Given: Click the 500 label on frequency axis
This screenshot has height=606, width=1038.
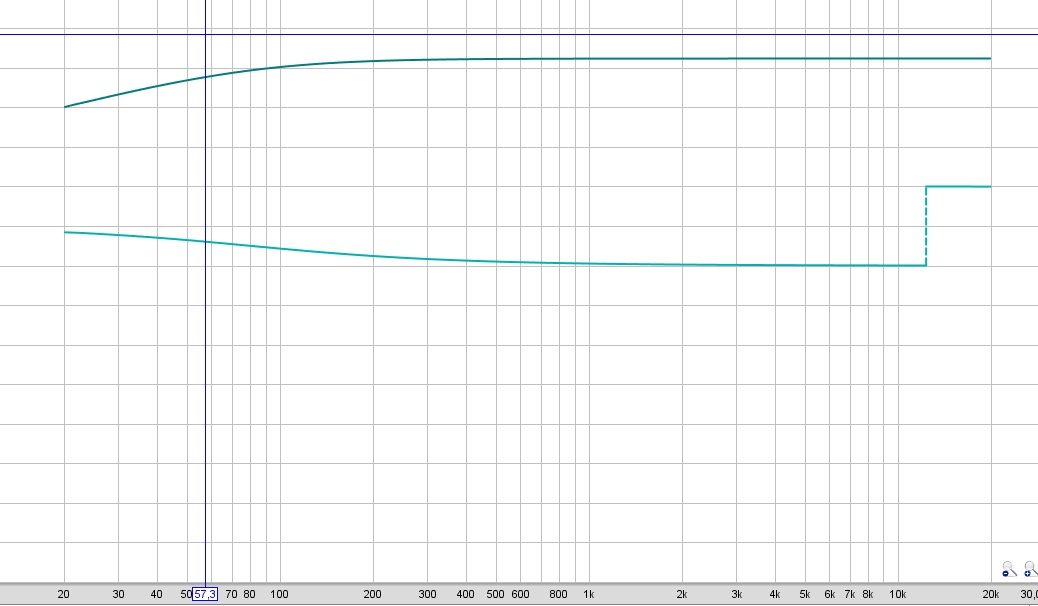Looking at the screenshot, I should tap(495, 594).
